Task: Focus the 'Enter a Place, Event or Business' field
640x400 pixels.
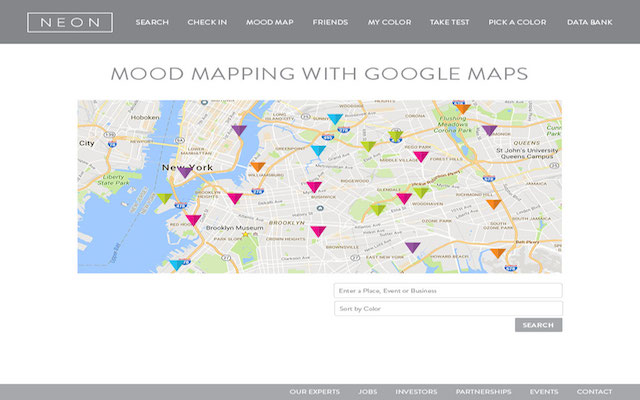Action: (x=448, y=291)
